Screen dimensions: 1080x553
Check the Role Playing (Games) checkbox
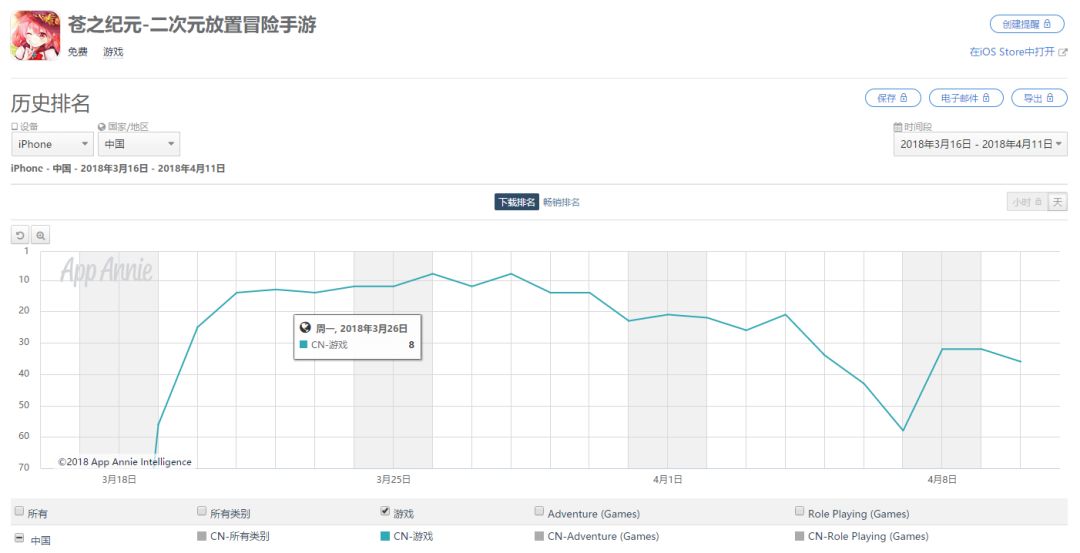pos(799,511)
